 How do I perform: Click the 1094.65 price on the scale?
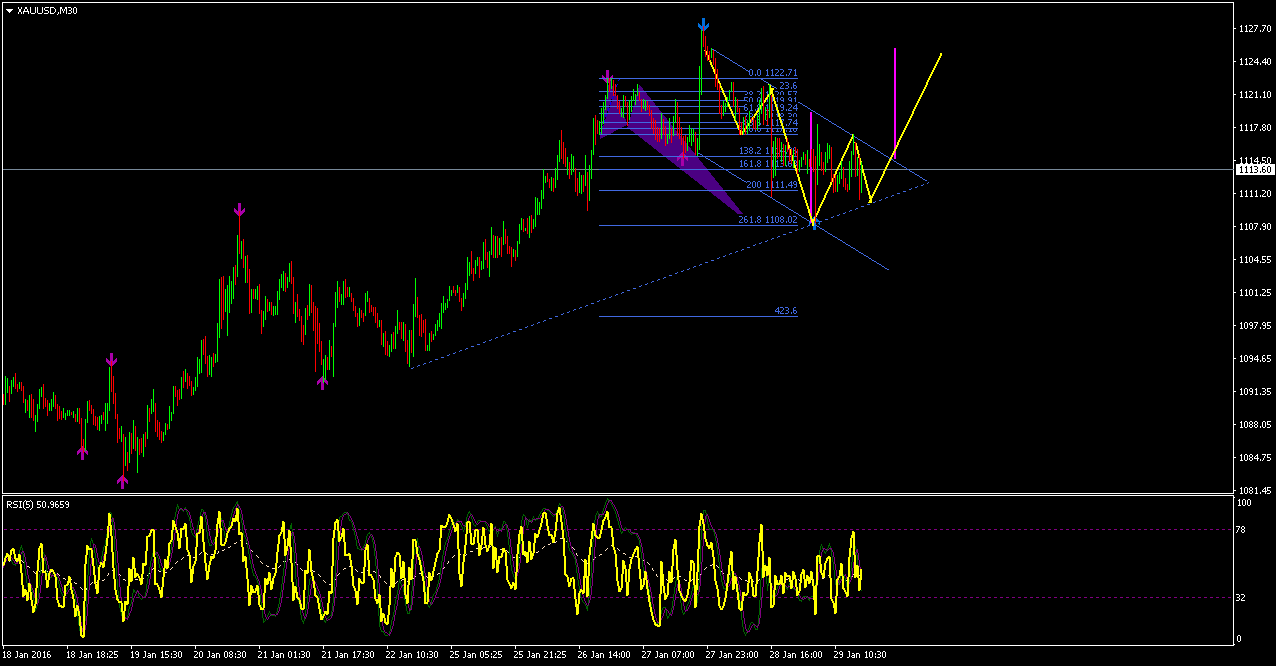(1254, 359)
